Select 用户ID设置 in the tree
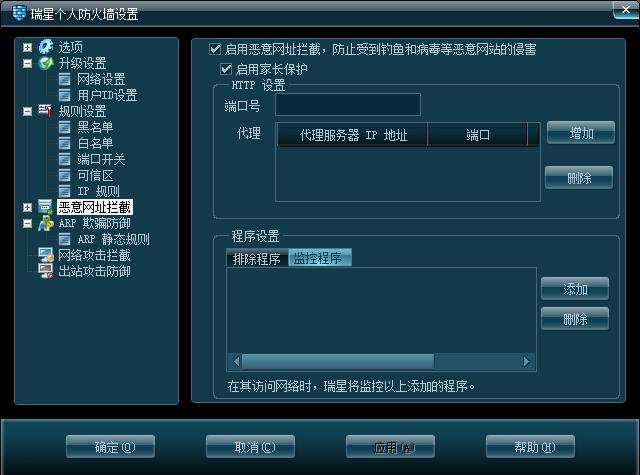 point(107,95)
